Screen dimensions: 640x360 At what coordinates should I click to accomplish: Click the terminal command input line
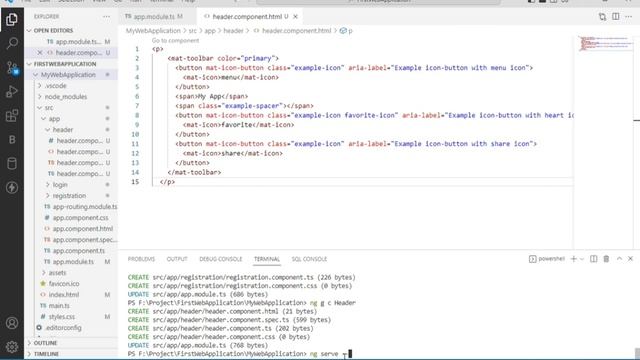[x=241, y=354]
